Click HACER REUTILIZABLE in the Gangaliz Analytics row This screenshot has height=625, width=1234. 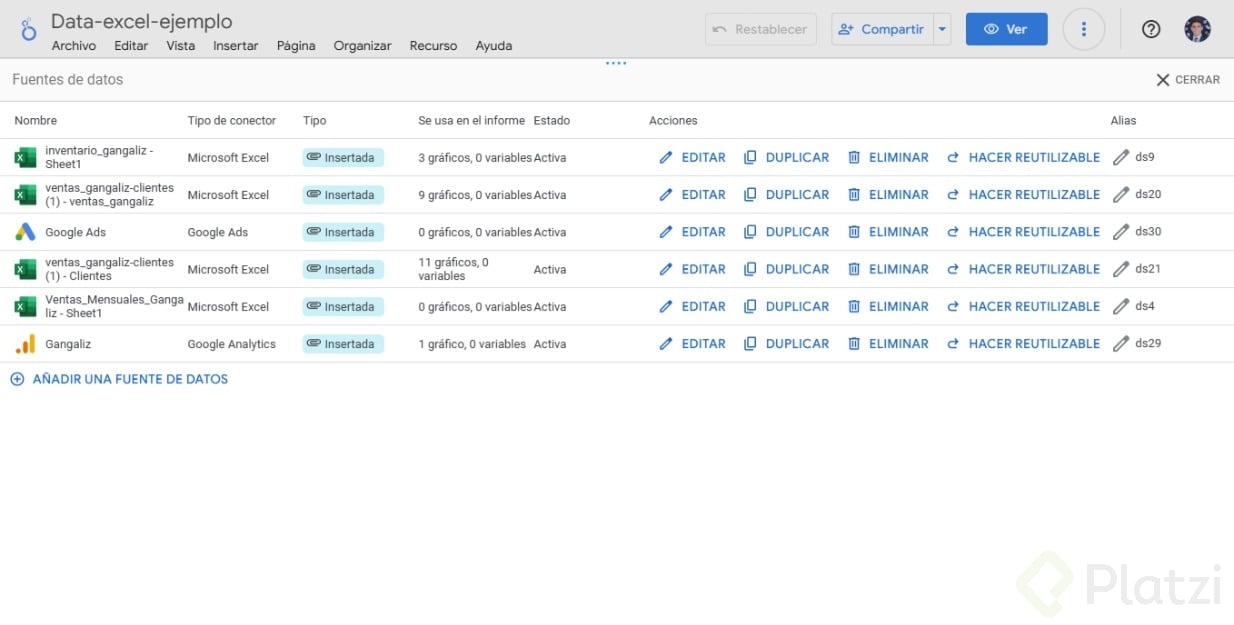pos(1023,344)
